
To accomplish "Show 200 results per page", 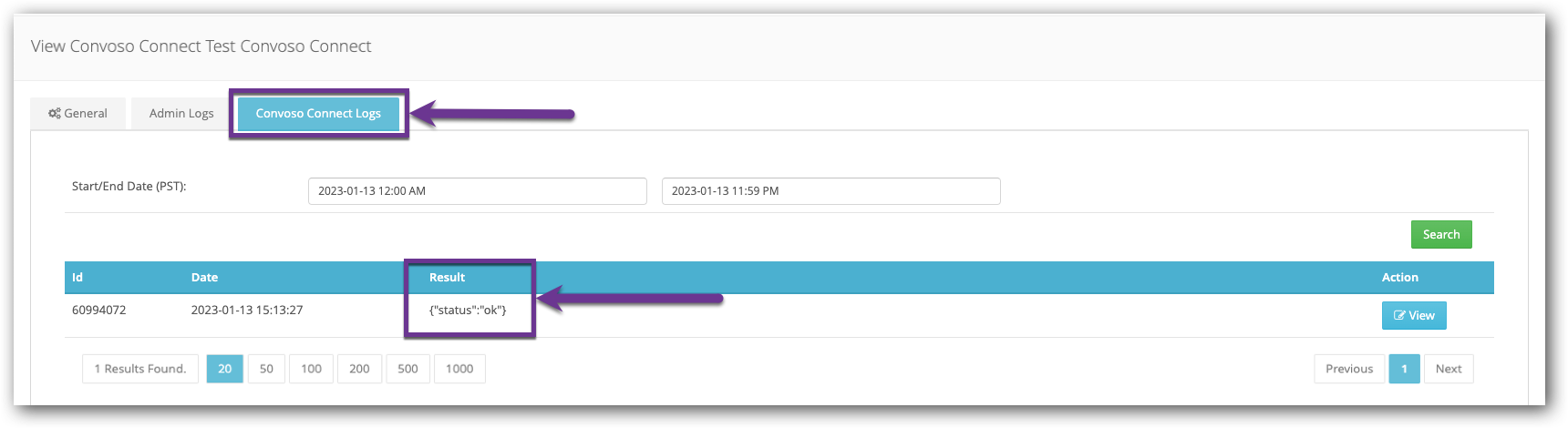I will [x=359, y=369].
